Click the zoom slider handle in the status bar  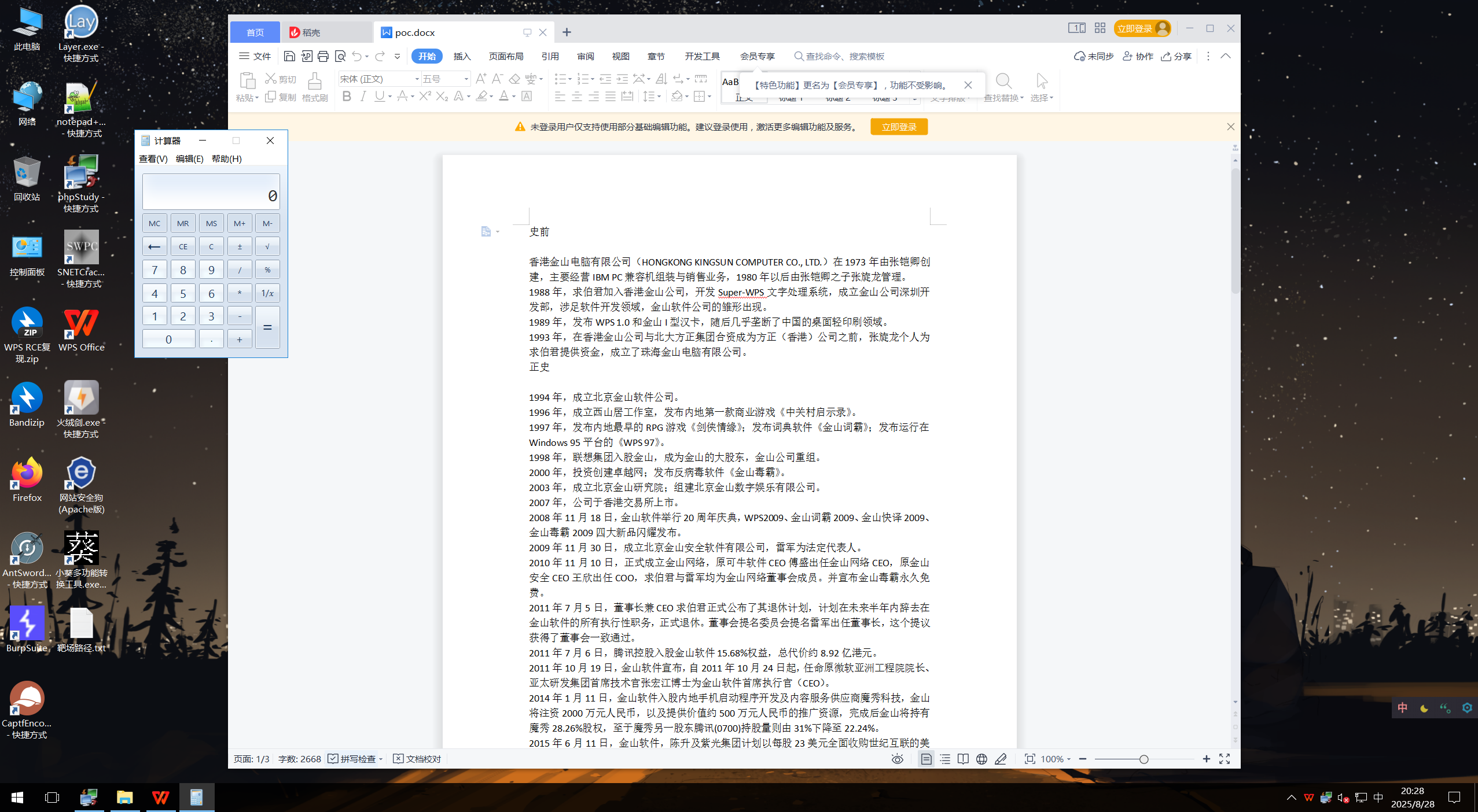[x=1144, y=759]
